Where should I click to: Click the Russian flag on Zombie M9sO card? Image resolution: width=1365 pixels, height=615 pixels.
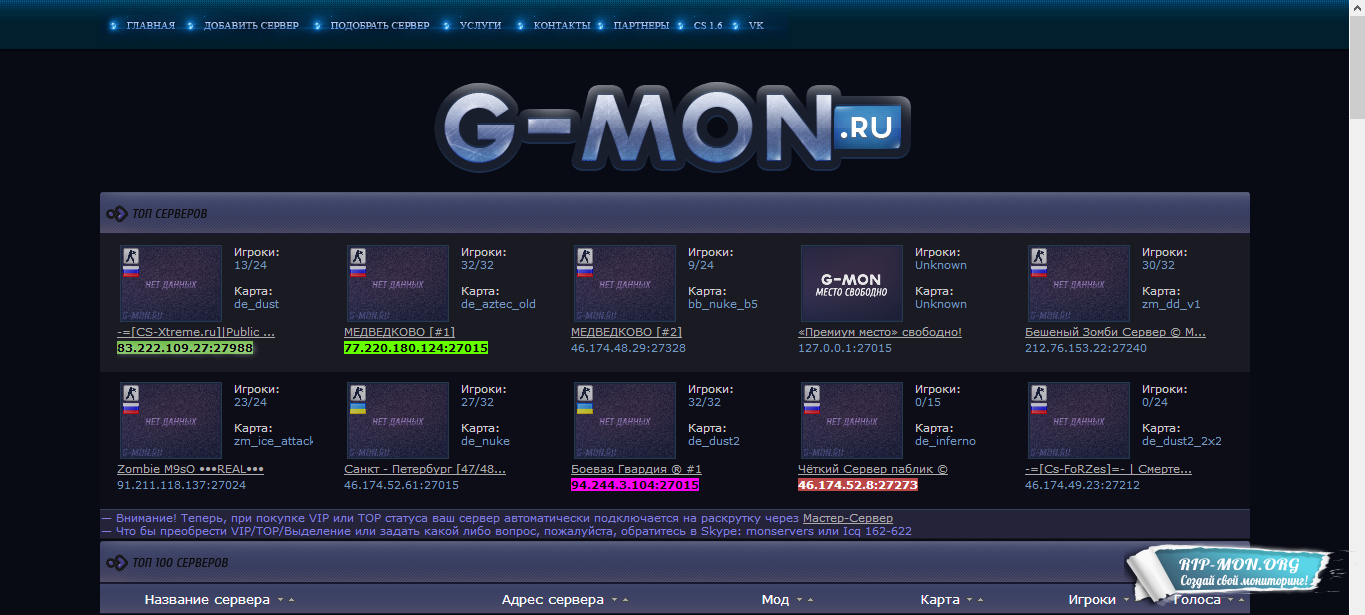pyautogui.click(x=131, y=408)
